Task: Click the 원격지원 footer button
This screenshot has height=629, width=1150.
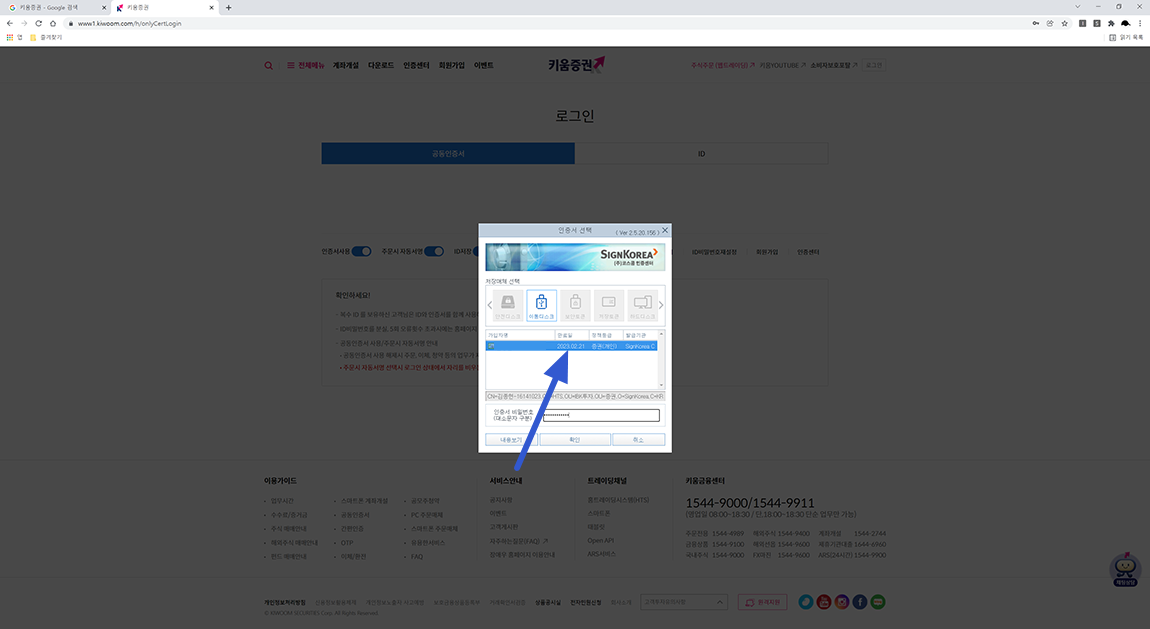Action: 763,602
